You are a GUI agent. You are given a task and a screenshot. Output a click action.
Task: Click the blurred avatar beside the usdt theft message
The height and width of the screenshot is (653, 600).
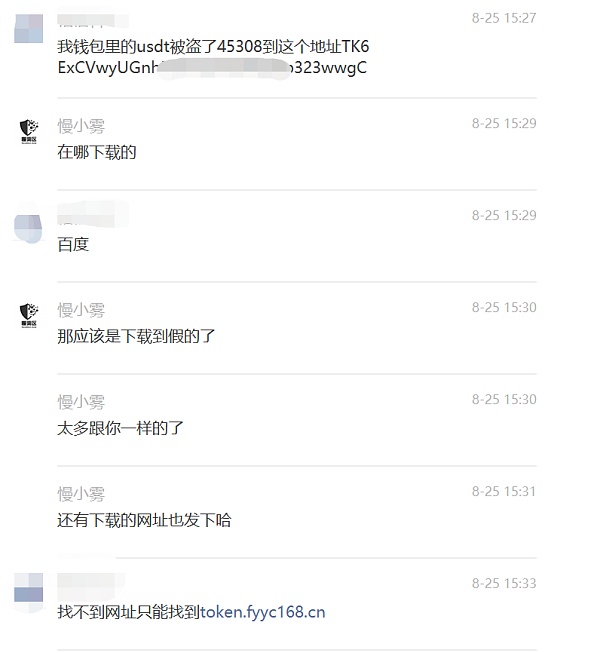(28, 28)
